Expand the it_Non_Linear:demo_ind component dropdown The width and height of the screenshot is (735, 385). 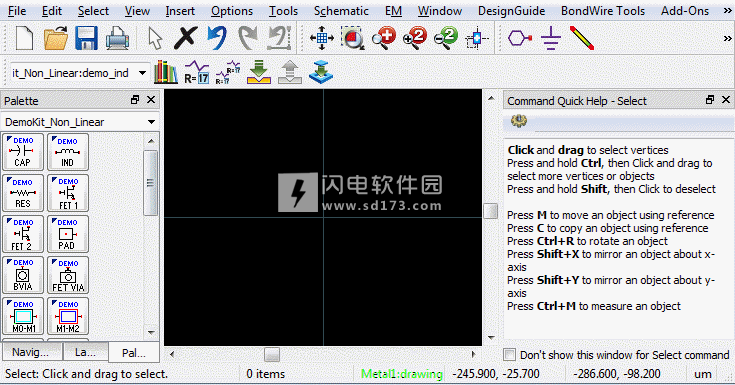click(78, 73)
